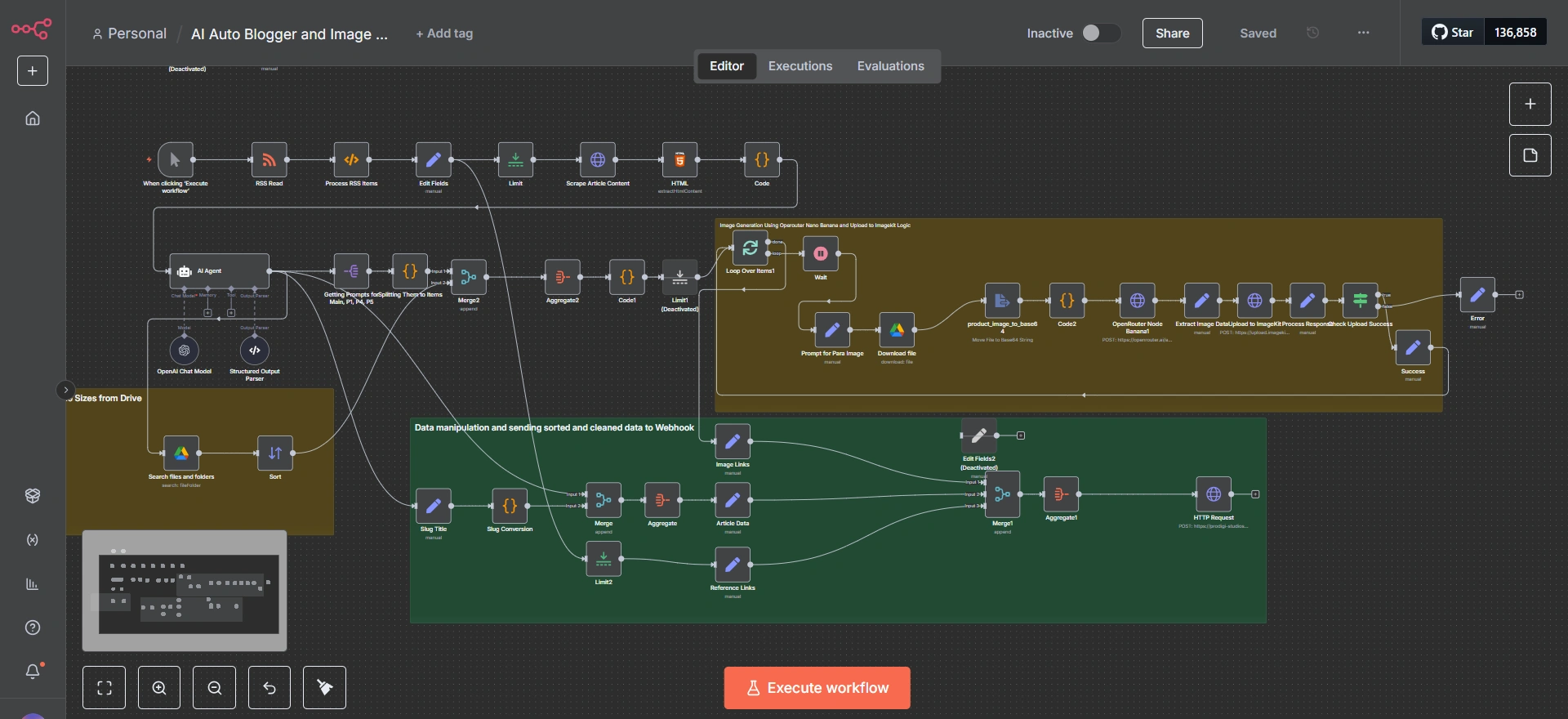Expand the AI Agent Memory plus connector
Screen dimensions: 1568x719
tap(207, 313)
